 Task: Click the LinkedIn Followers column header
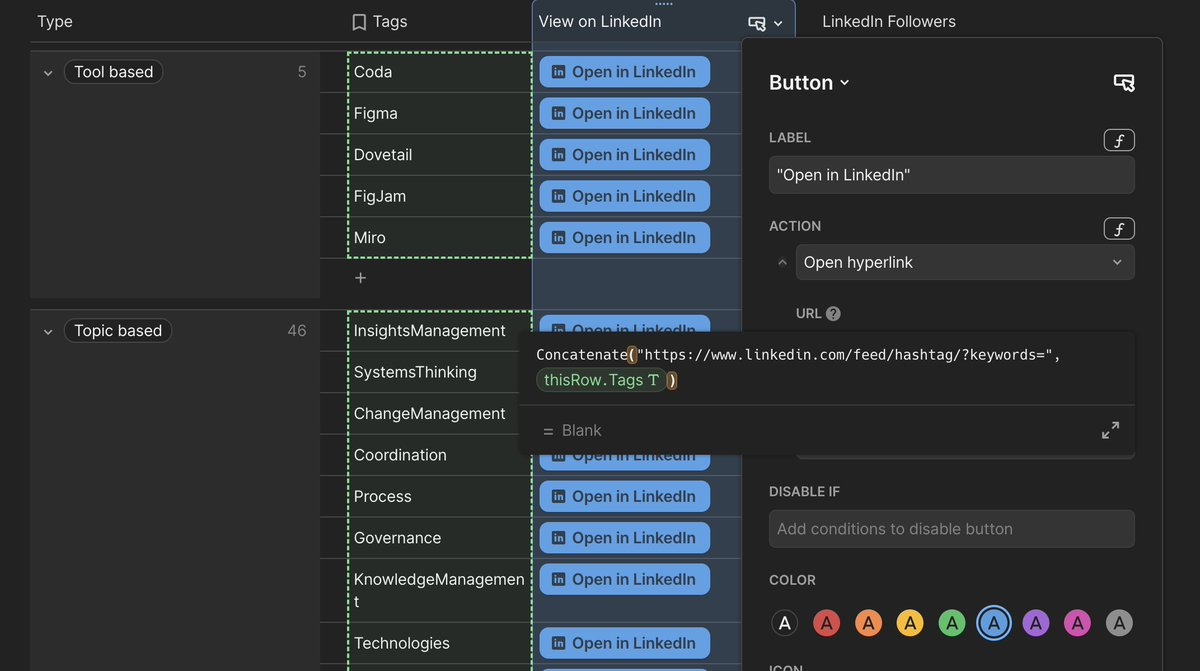tap(888, 22)
